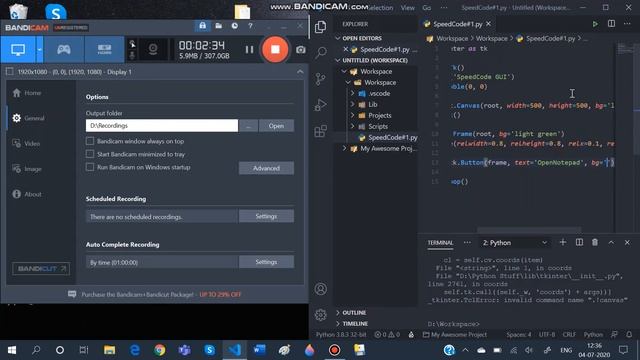The image size is (640, 360).
Task: Enable Run Bandicam on Windows startup
Action: 90,167
